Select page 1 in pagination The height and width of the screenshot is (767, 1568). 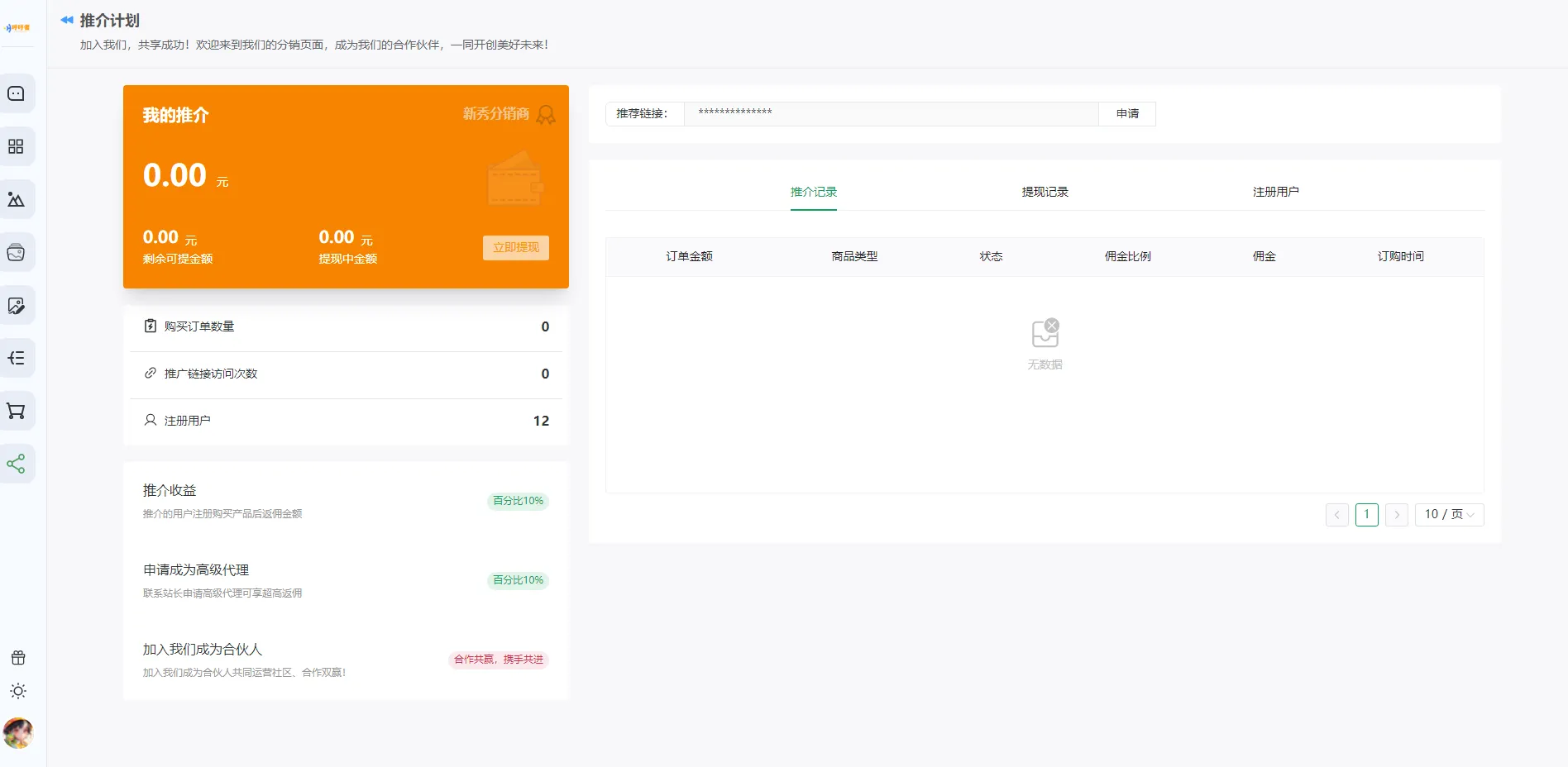1366,514
